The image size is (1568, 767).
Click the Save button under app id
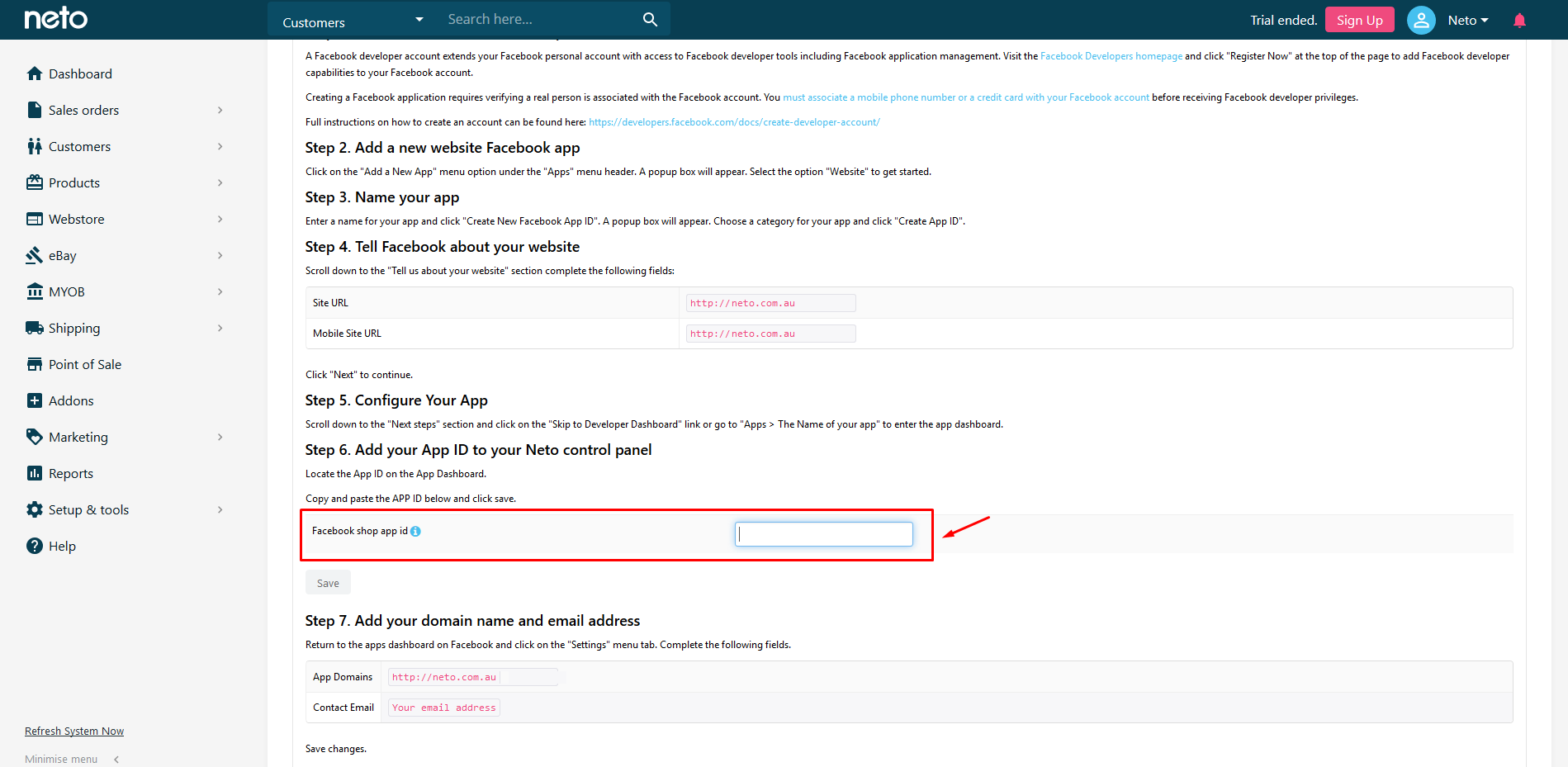point(328,583)
